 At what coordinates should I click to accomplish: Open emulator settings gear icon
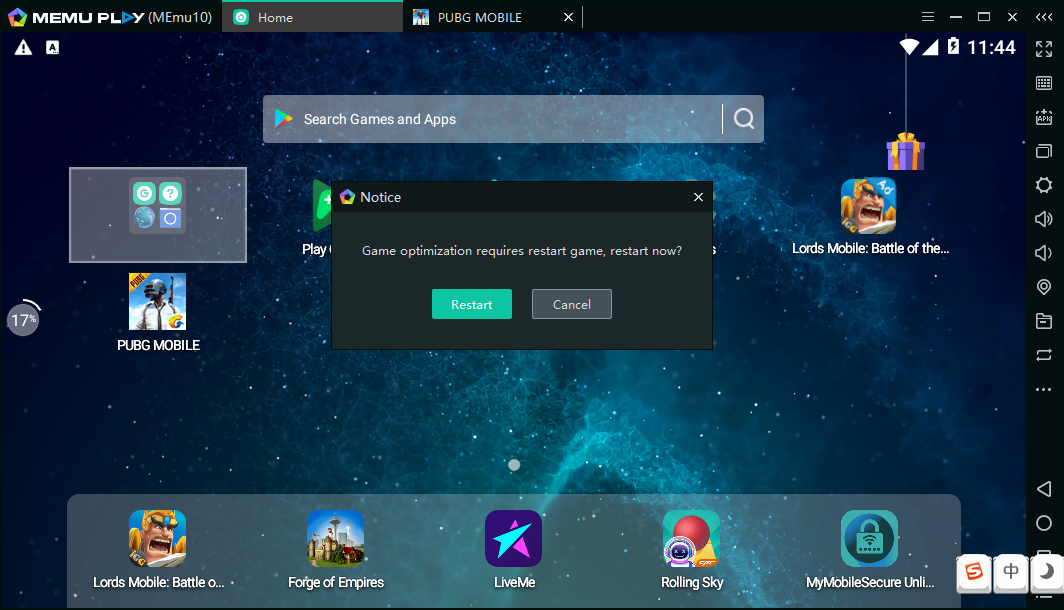pos(1043,185)
